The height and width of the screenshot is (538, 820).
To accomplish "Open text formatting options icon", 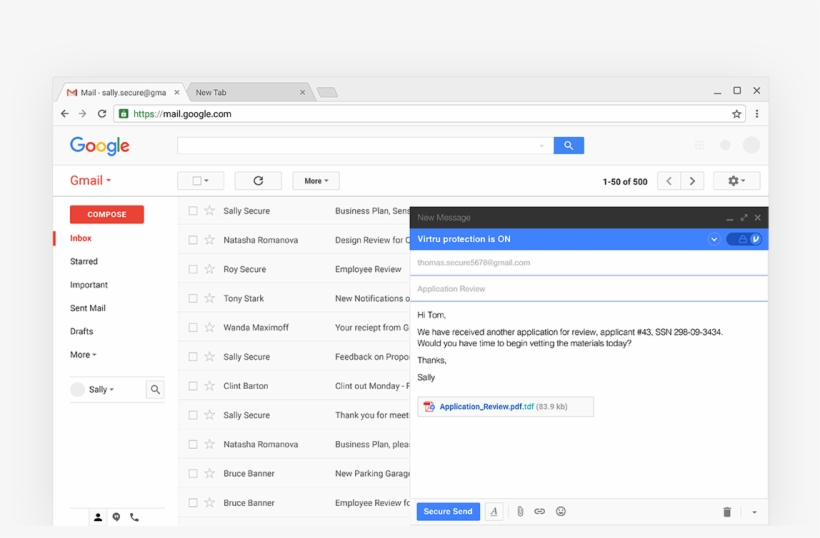I will pos(494,512).
